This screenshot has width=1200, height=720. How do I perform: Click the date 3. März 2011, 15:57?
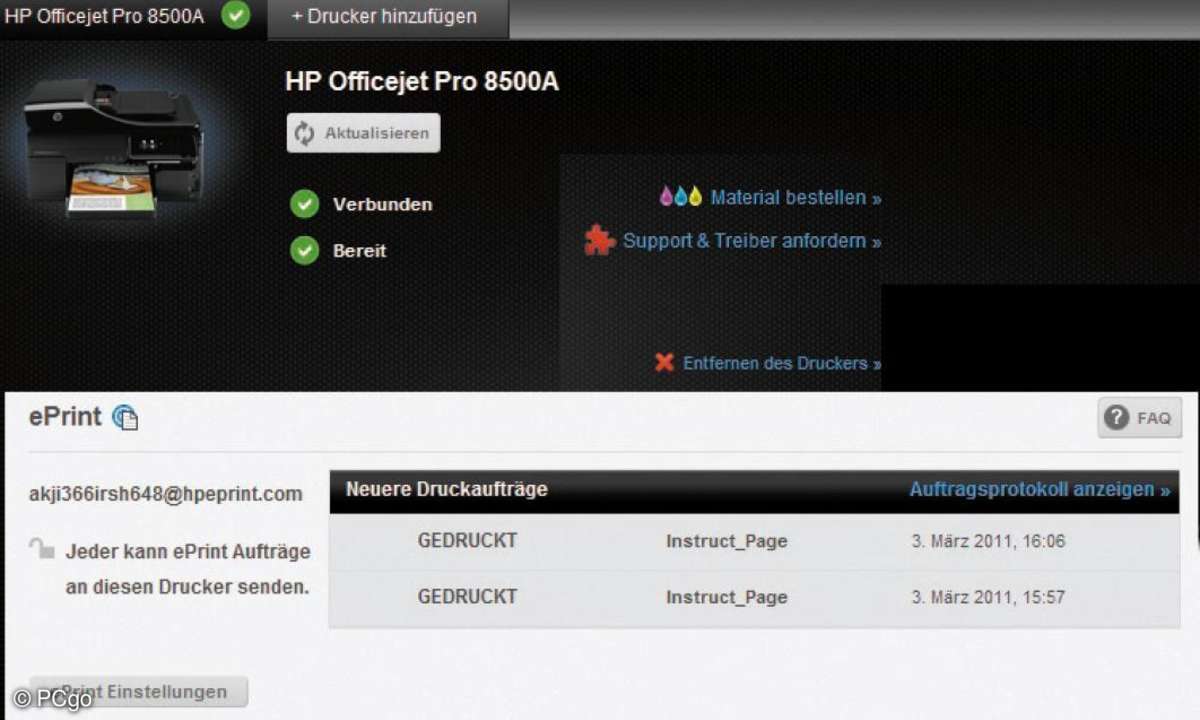[x=988, y=598]
